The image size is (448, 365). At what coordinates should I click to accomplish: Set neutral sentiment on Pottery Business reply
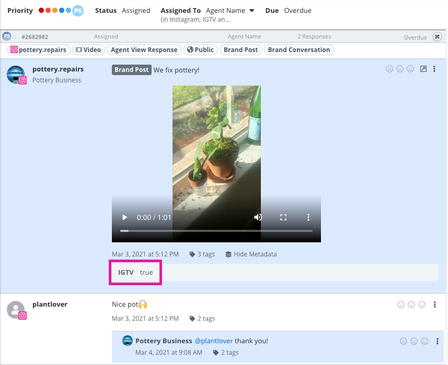pos(414,341)
